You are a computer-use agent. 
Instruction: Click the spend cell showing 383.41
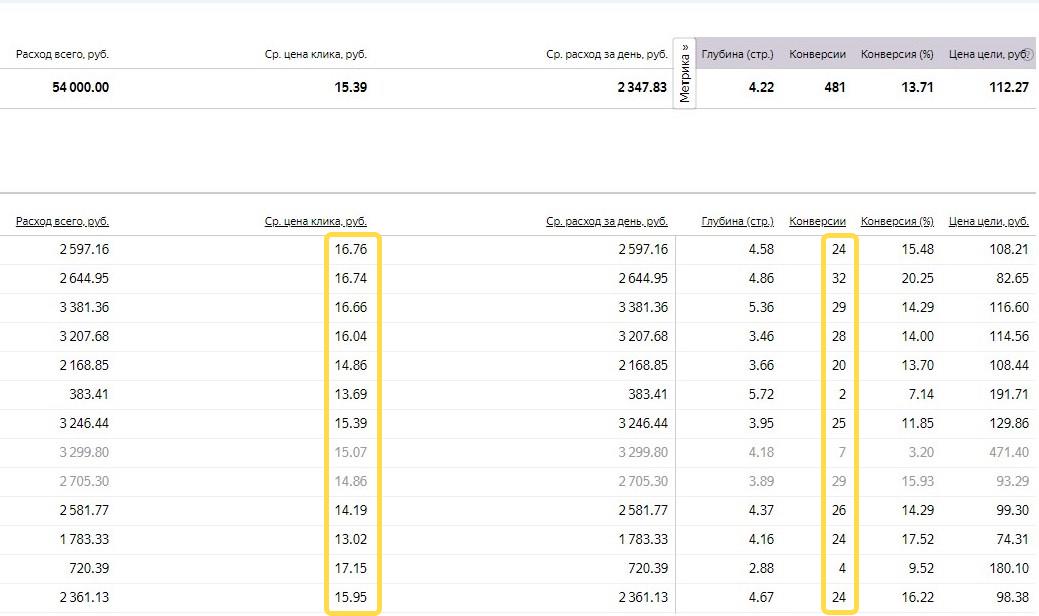89,395
